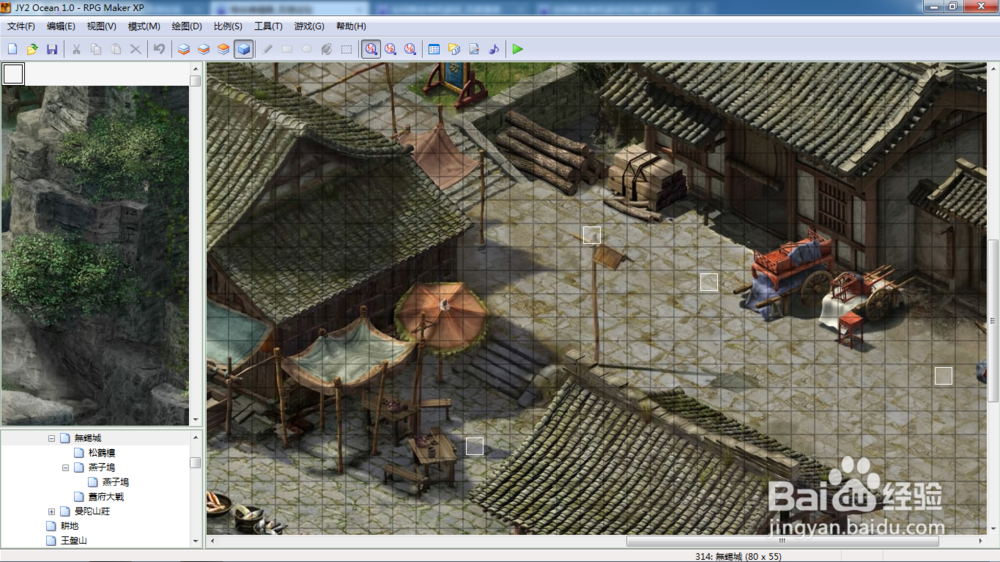
Task: Select the Ellipse drawing tool
Action: tap(307, 49)
